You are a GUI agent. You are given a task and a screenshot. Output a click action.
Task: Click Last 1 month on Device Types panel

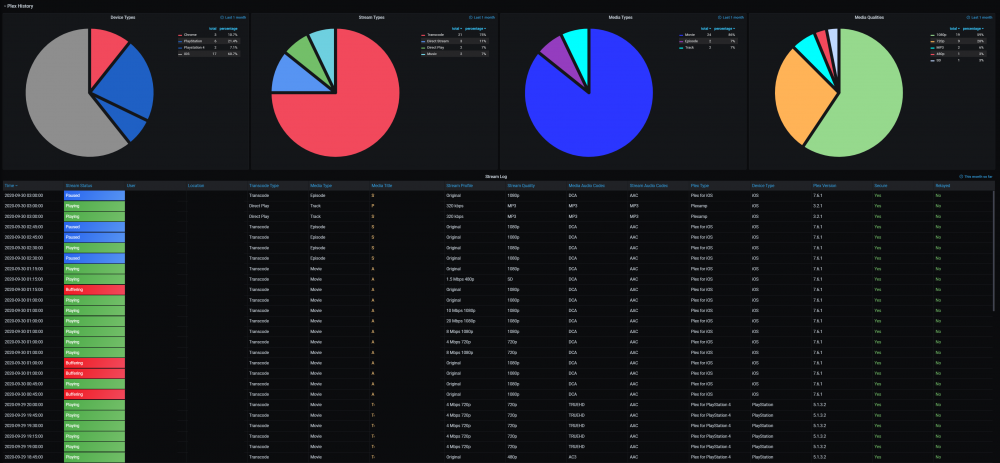(233, 18)
